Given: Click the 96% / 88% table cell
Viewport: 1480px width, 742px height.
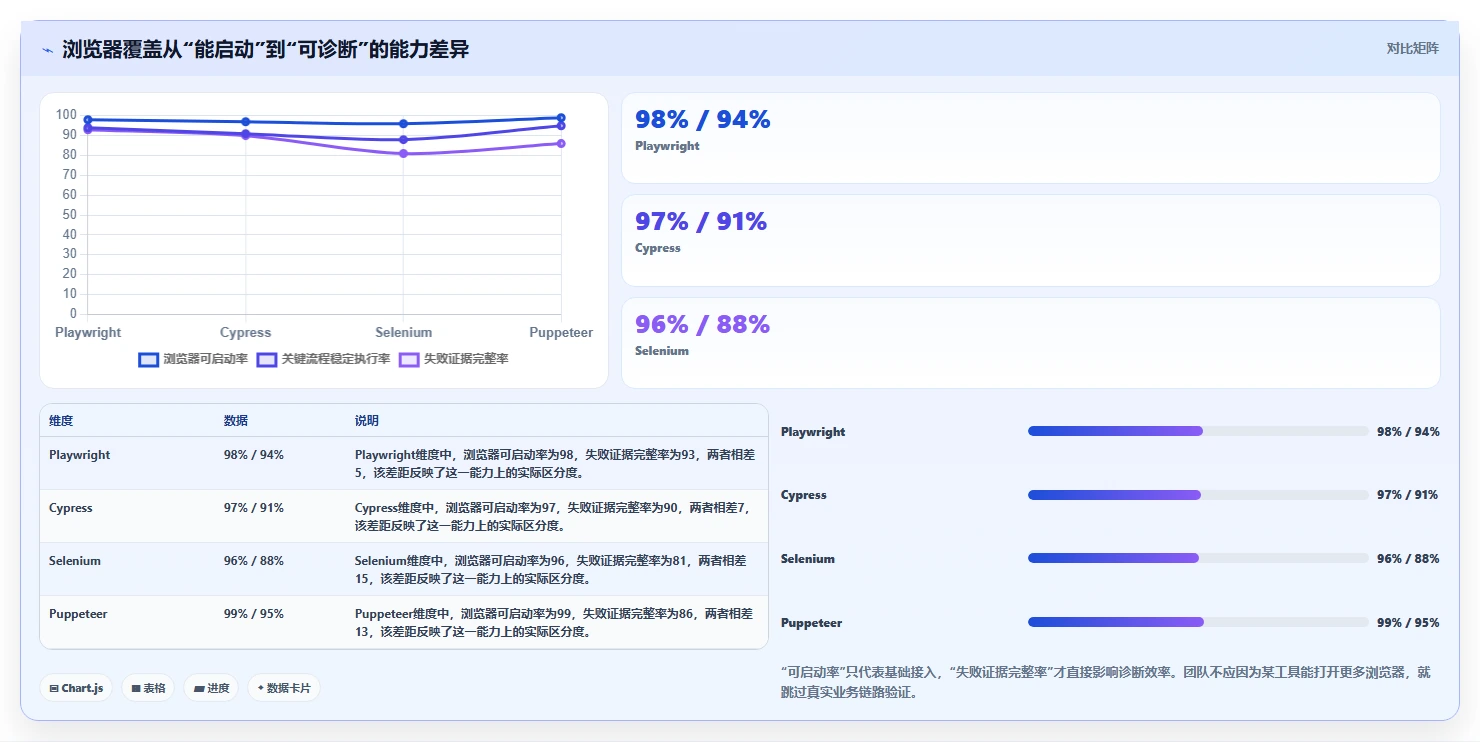Looking at the screenshot, I should tap(254, 561).
